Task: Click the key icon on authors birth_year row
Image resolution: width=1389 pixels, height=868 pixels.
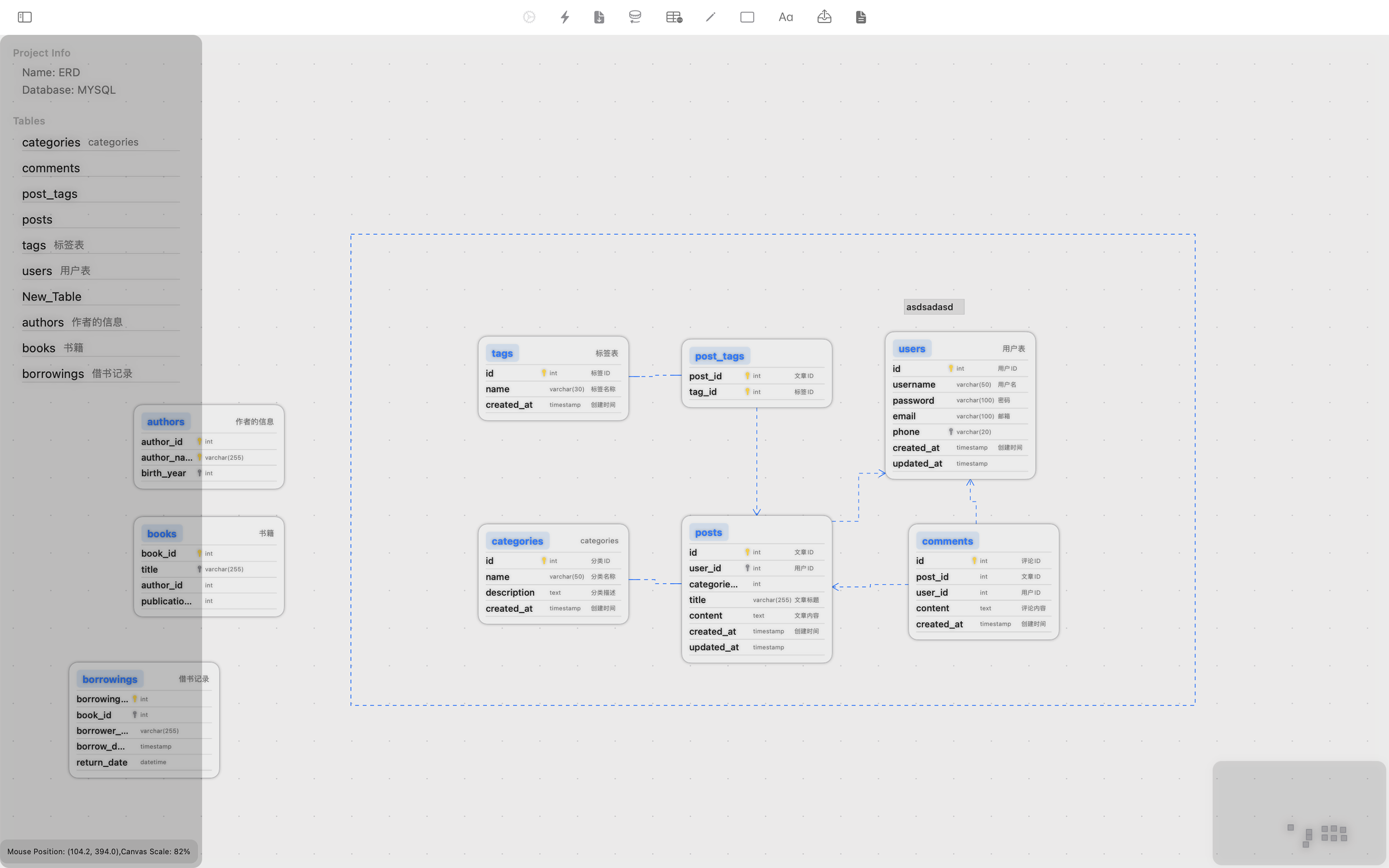Action: coord(199,473)
